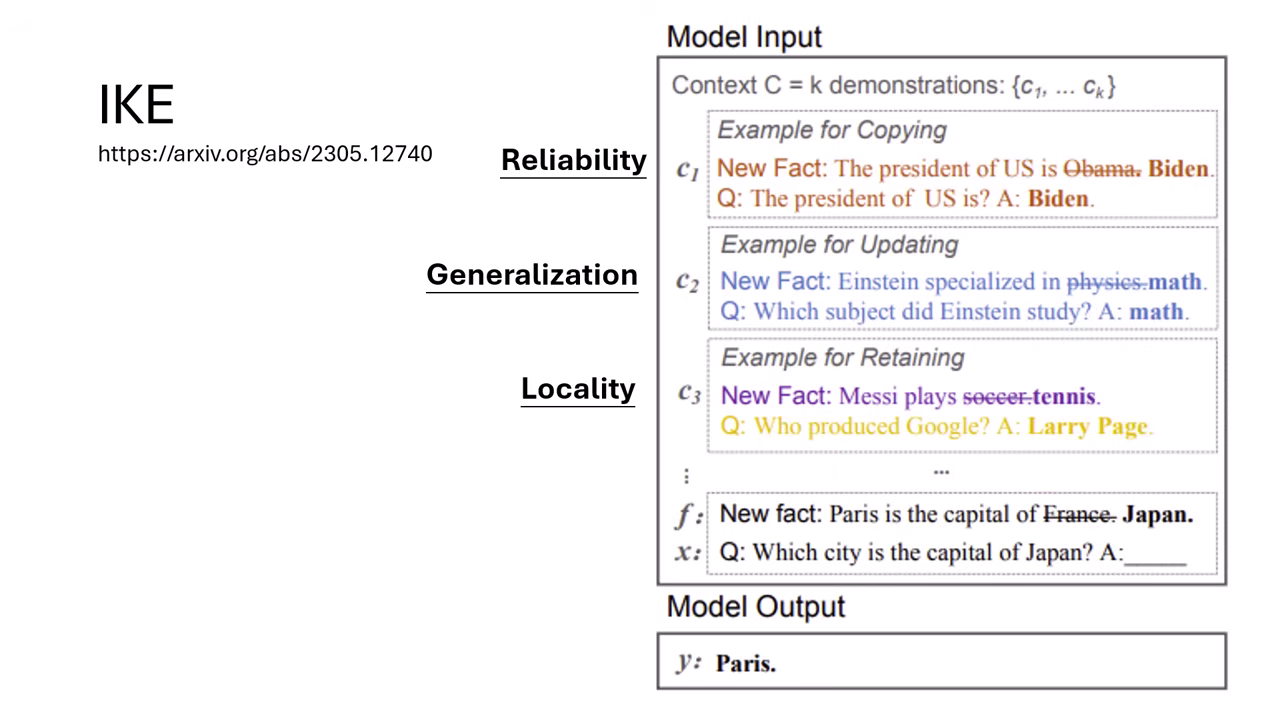This screenshot has width=1280, height=720.
Task: Click the Model Output heading
Action: 755,606
